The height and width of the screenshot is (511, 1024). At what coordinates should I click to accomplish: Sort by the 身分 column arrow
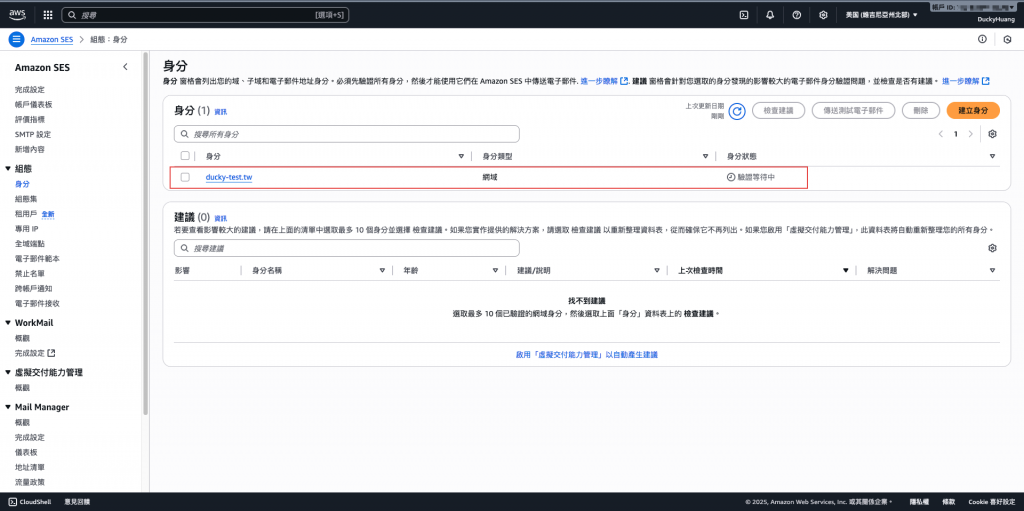point(461,156)
